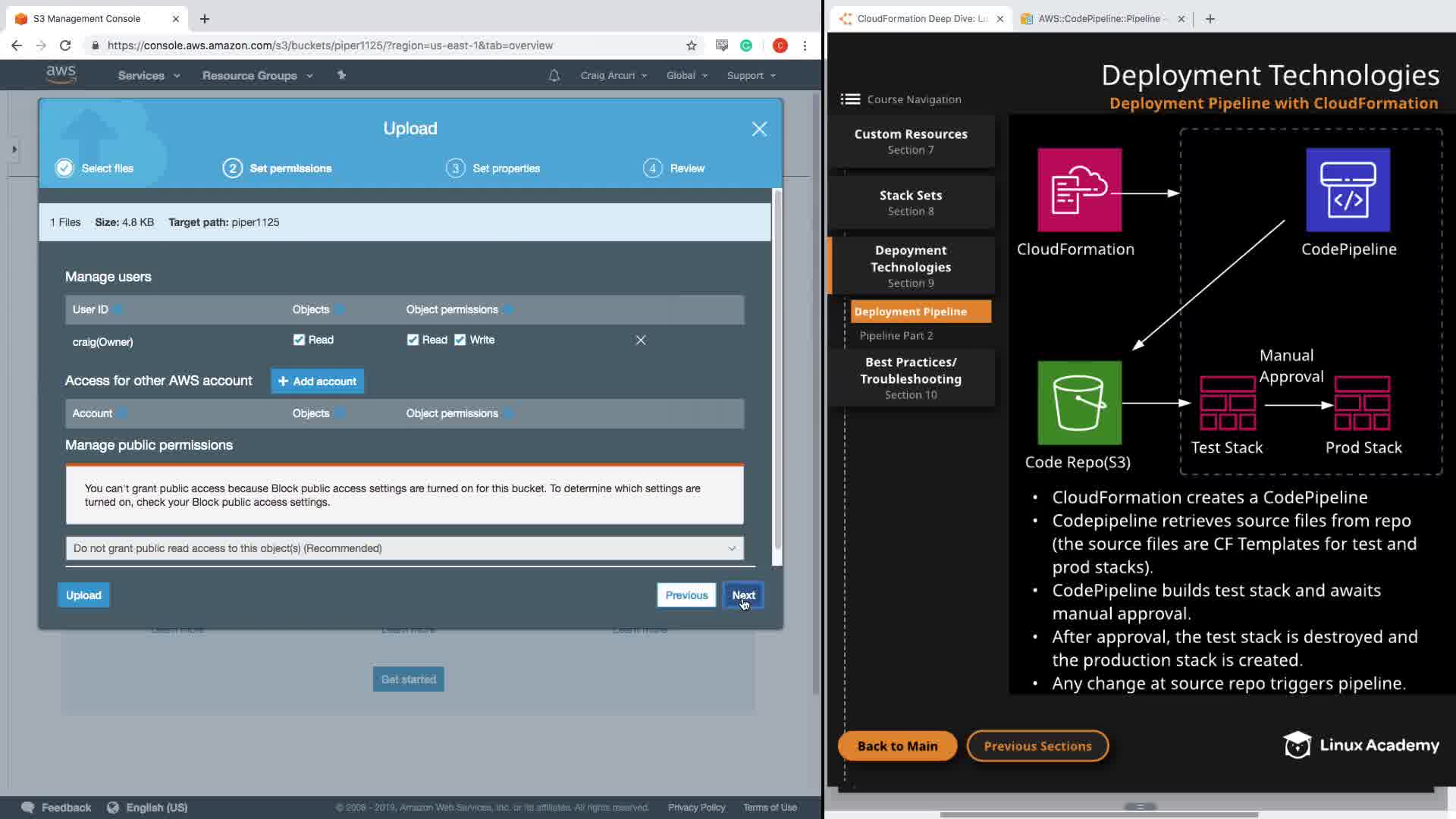Select Pipeline Part 2 in course navigation
Image resolution: width=1456 pixels, height=819 pixels.
(x=896, y=335)
